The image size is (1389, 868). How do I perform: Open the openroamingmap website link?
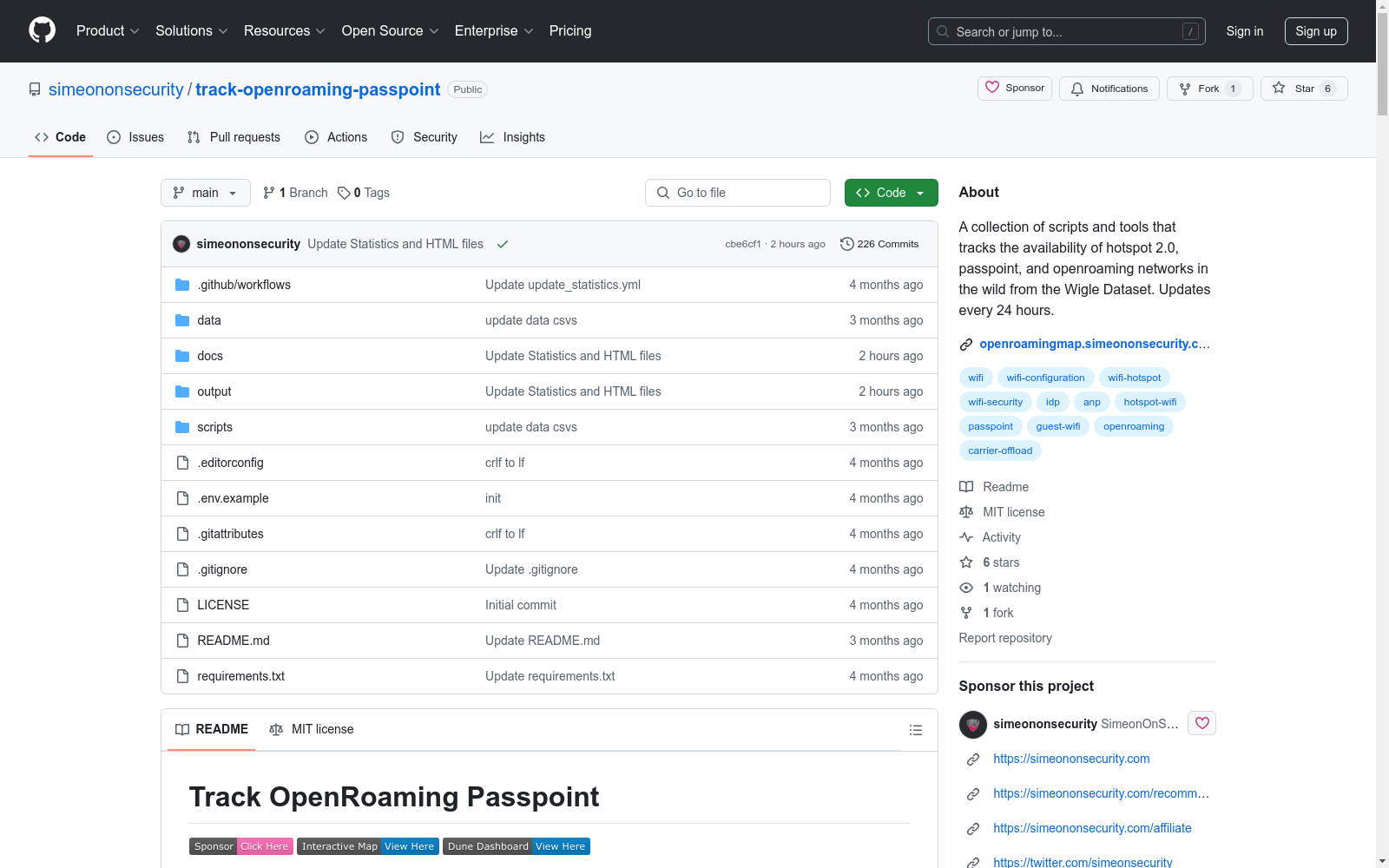pos(1094,344)
